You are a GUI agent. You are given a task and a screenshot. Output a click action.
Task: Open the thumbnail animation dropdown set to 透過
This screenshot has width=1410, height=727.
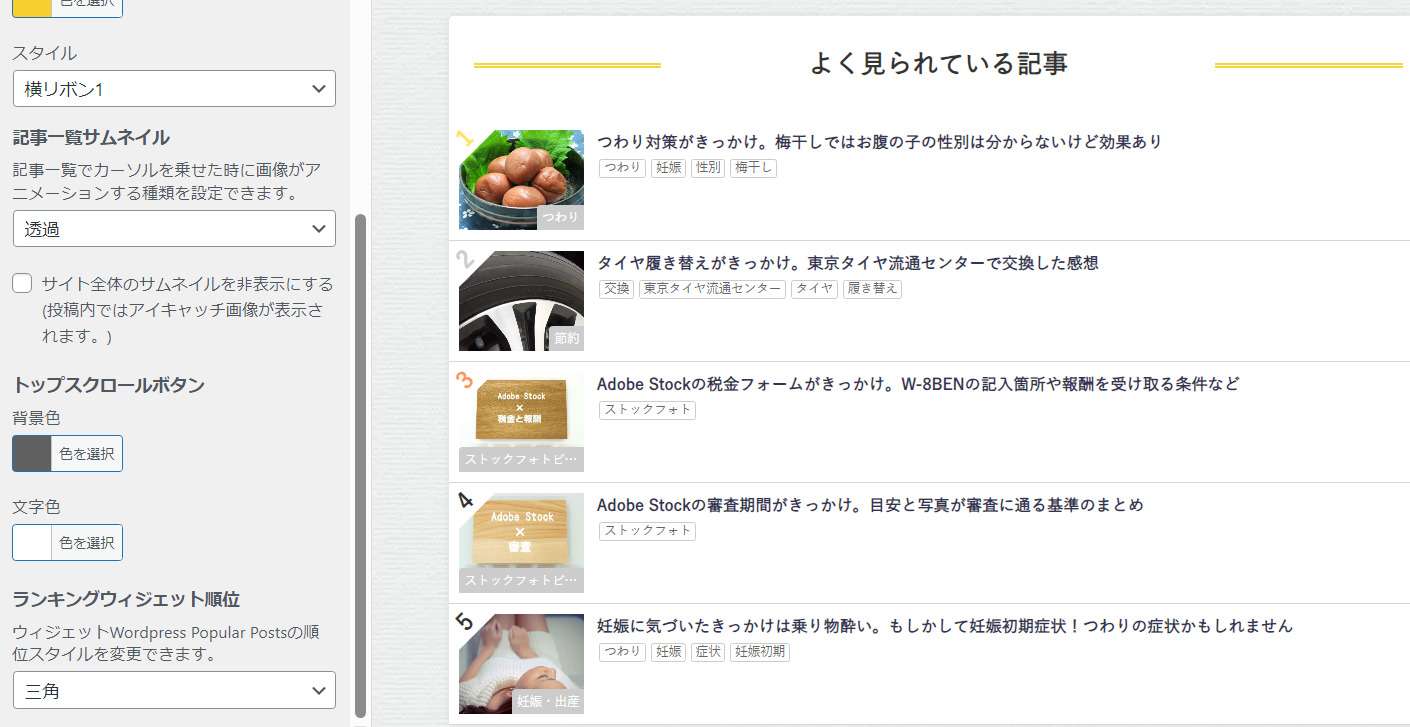coord(174,229)
